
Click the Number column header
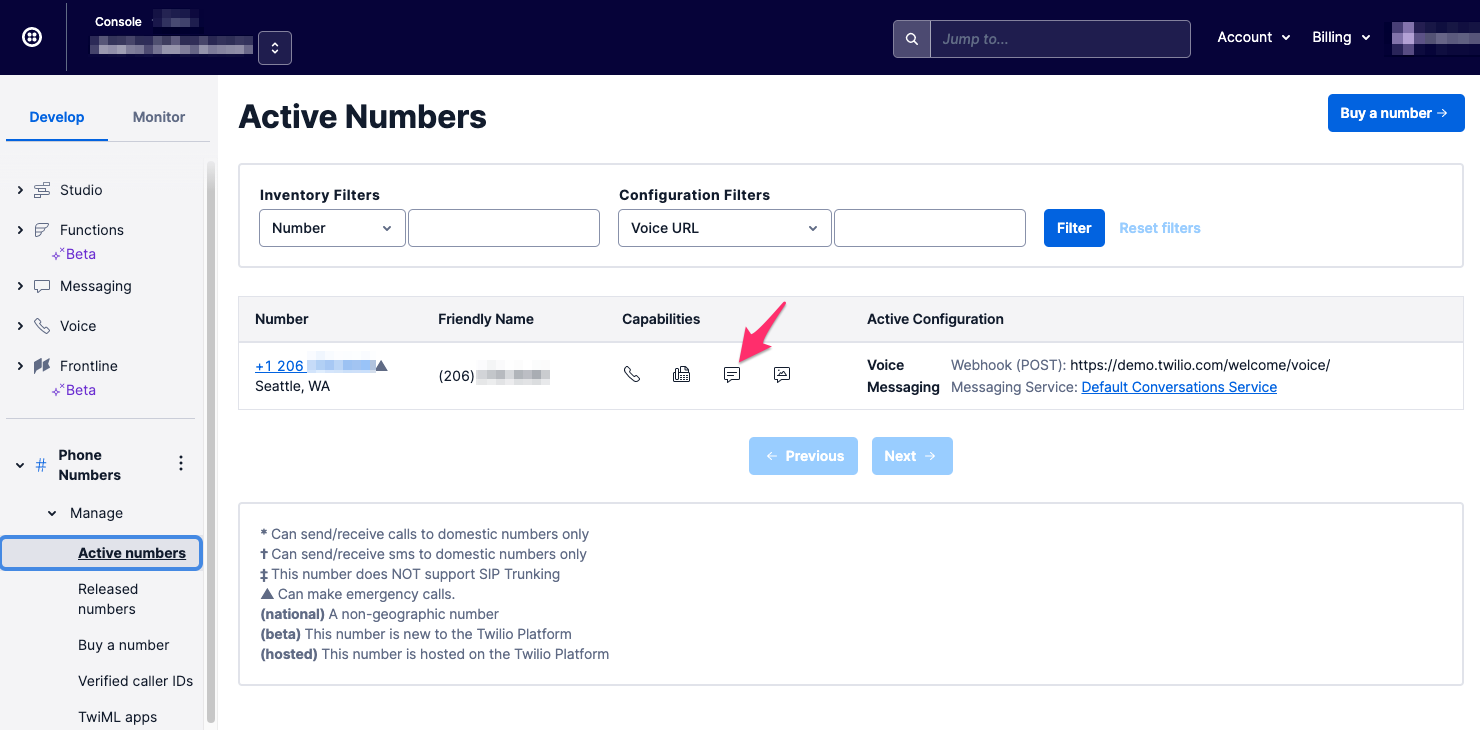click(282, 319)
